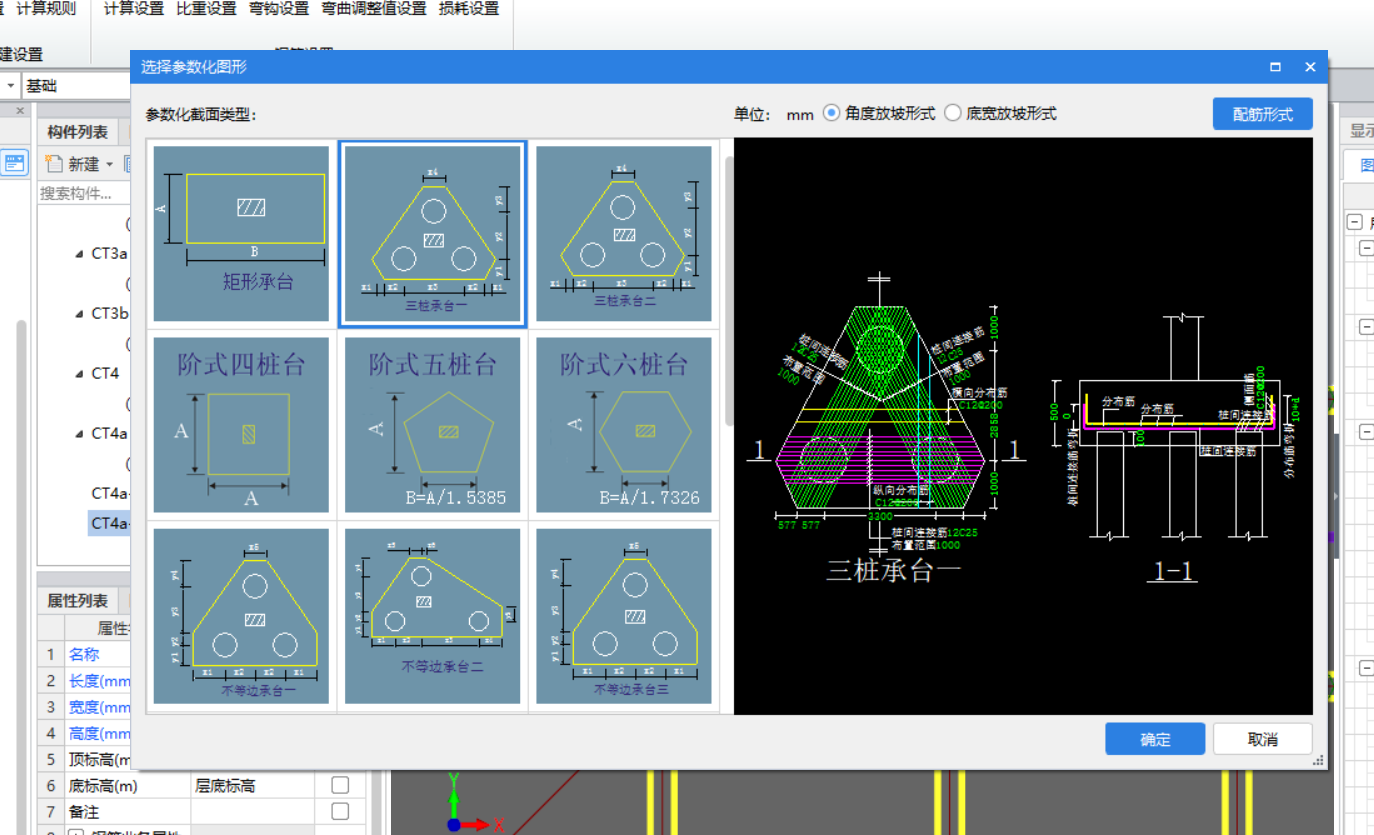Select the 矩形承台 section thumbnail
1374x835 pixels.
pos(241,234)
